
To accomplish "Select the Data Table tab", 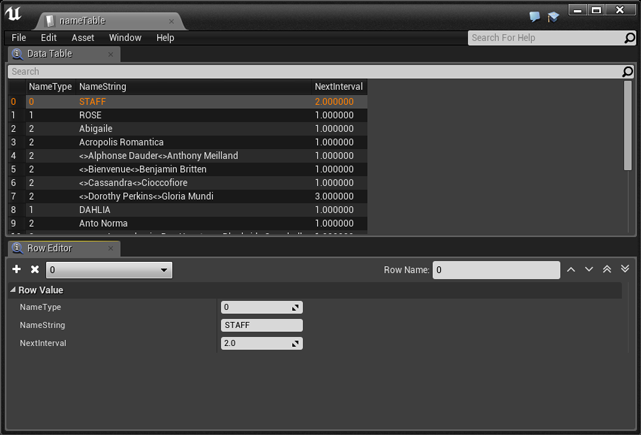I will tap(64, 54).
